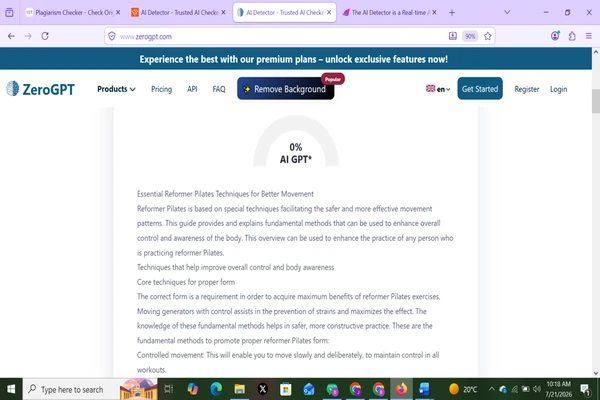The width and height of the screenshot is (600, 400).
Task: Click the 90% zoom level indicator
Action: (x=470, y=36)
